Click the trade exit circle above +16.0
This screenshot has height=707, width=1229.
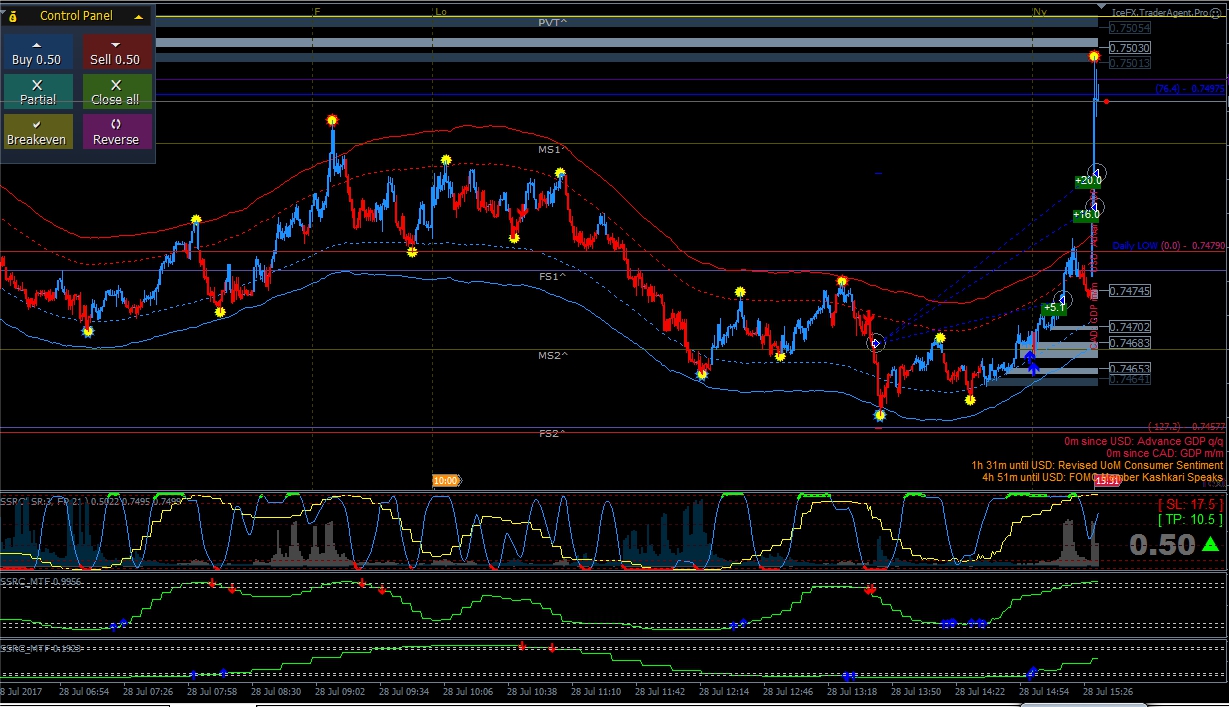click(x=1095, y=207)
